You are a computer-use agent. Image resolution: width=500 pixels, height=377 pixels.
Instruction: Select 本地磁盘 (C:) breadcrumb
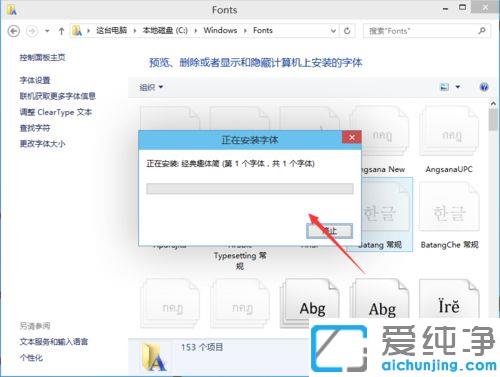[165, 30]
